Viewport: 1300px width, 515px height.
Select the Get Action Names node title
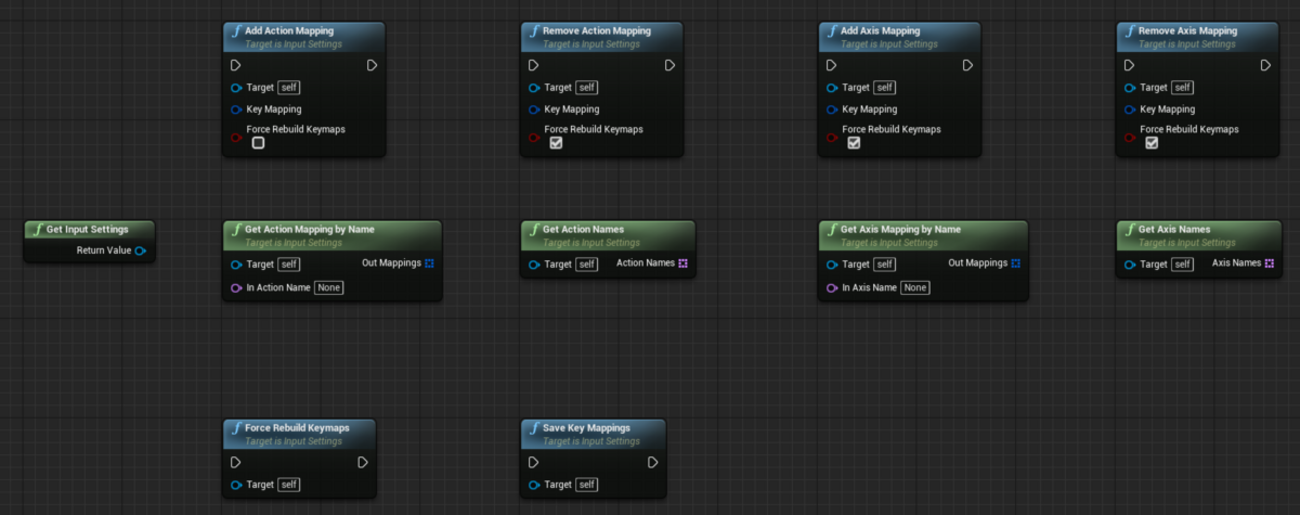click(583, 229)
